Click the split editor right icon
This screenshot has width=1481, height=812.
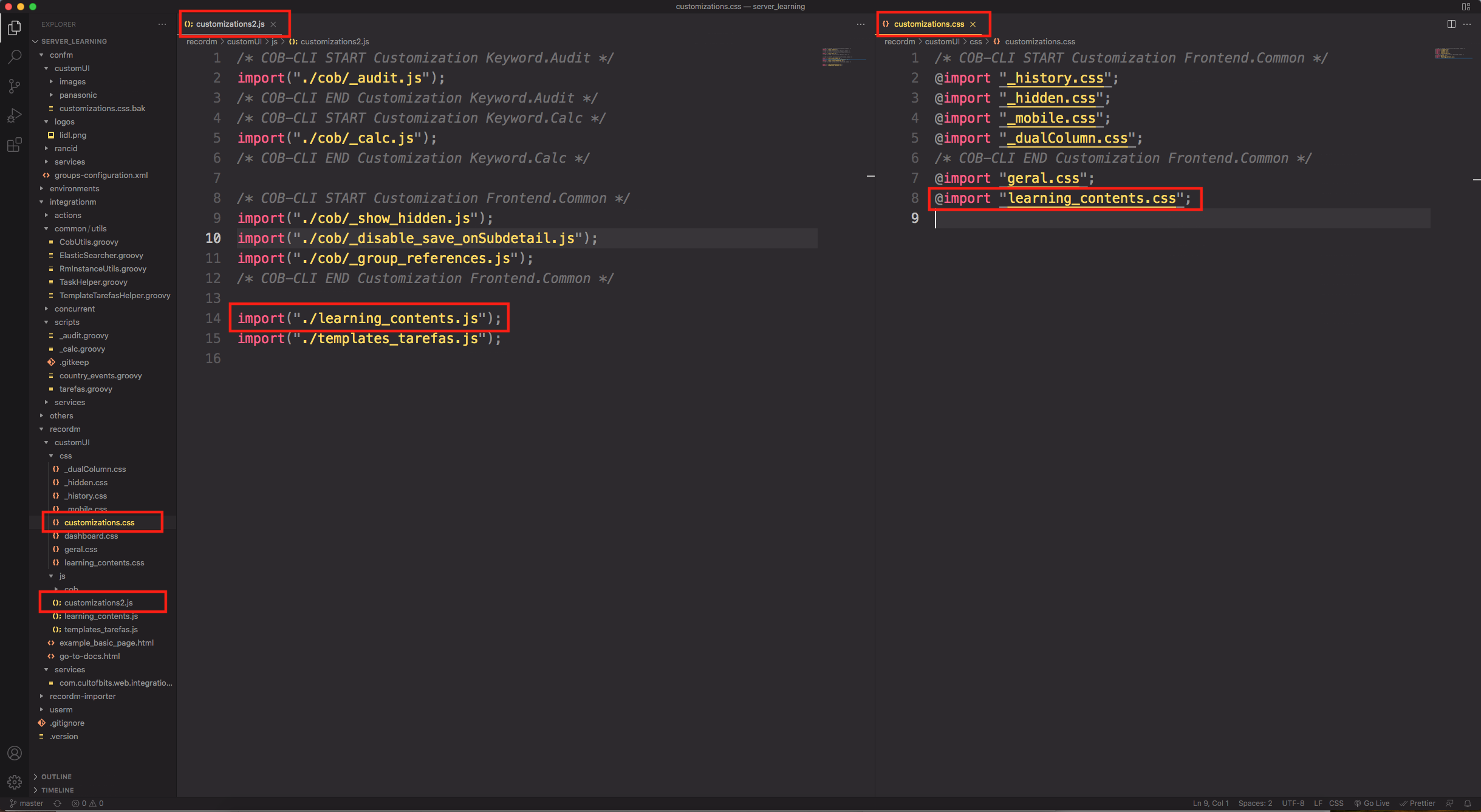pos(1451,24)
